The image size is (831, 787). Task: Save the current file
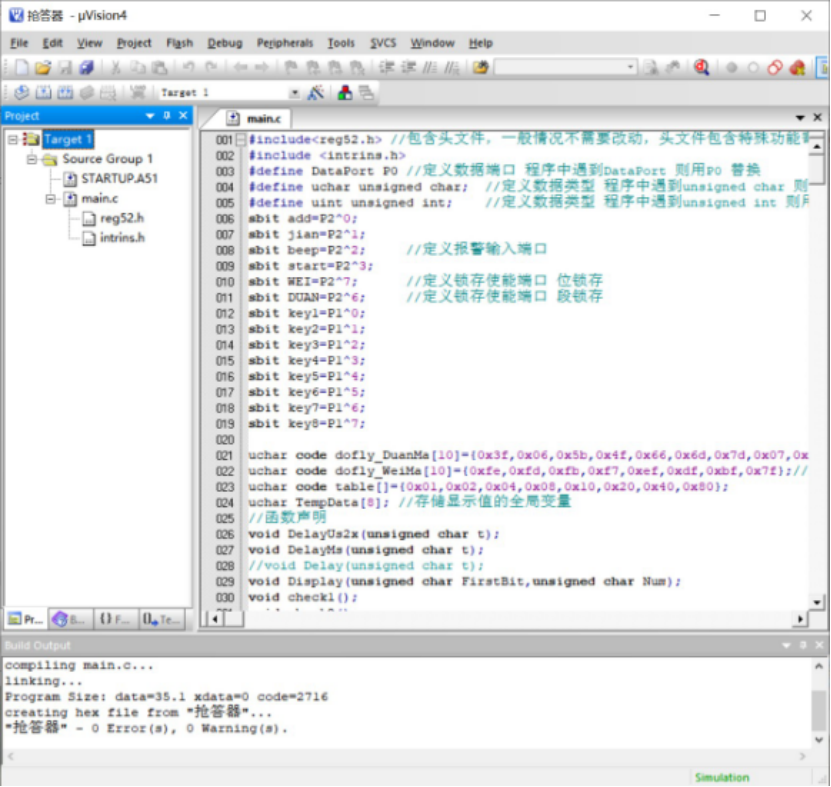click(65, 67)
